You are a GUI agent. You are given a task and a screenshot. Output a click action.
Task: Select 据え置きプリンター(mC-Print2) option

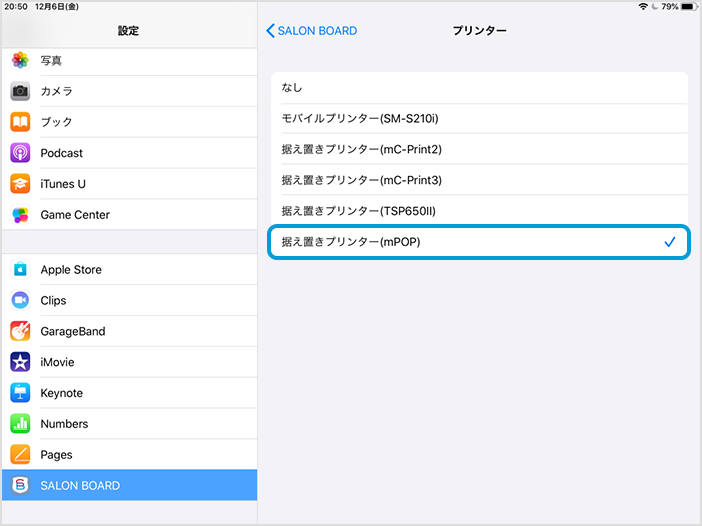coord(479,149)
